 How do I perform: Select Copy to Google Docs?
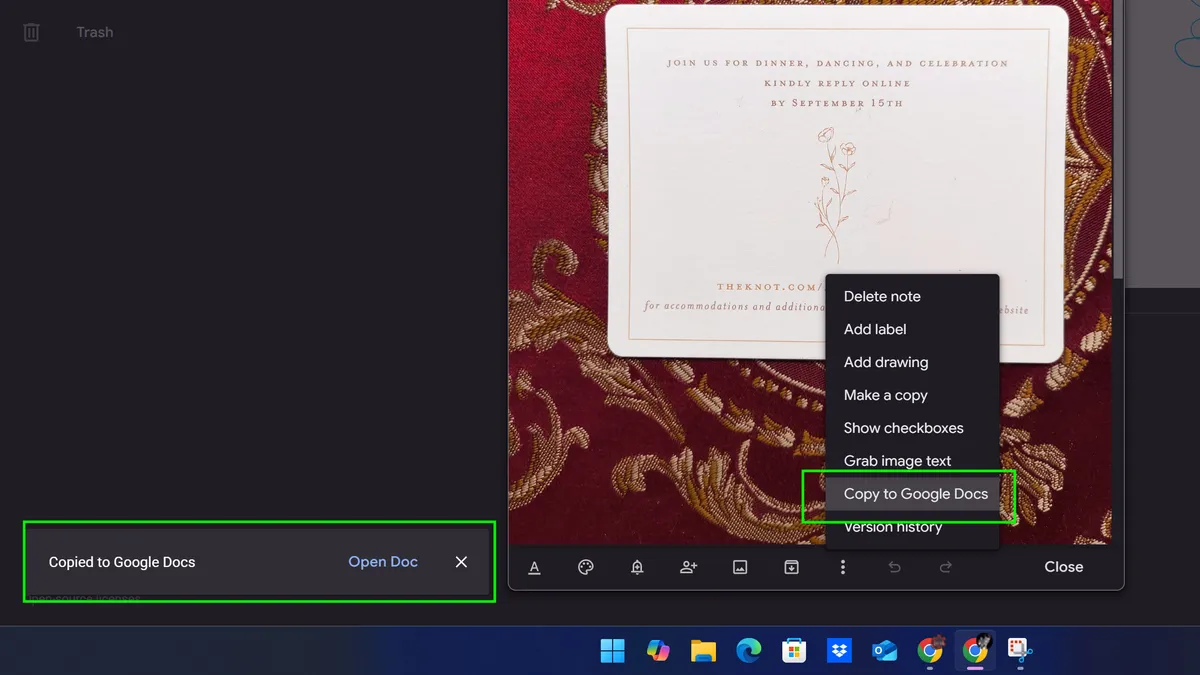point(915,493)
